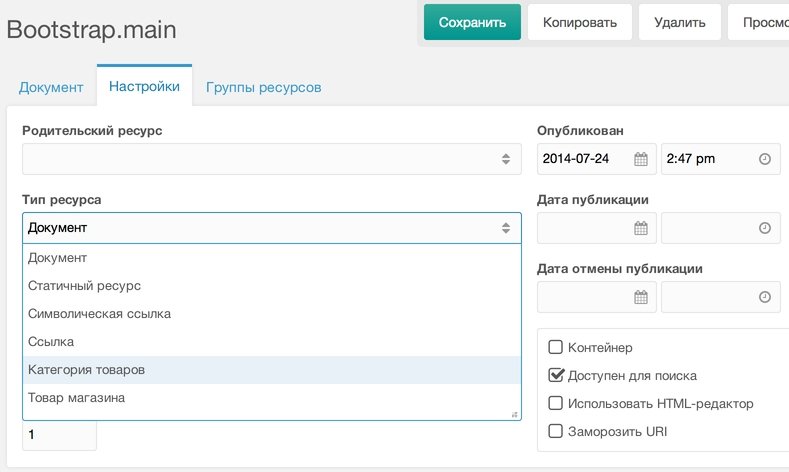
Task: Select Документ in the resource type list
Action: point(272,258)
